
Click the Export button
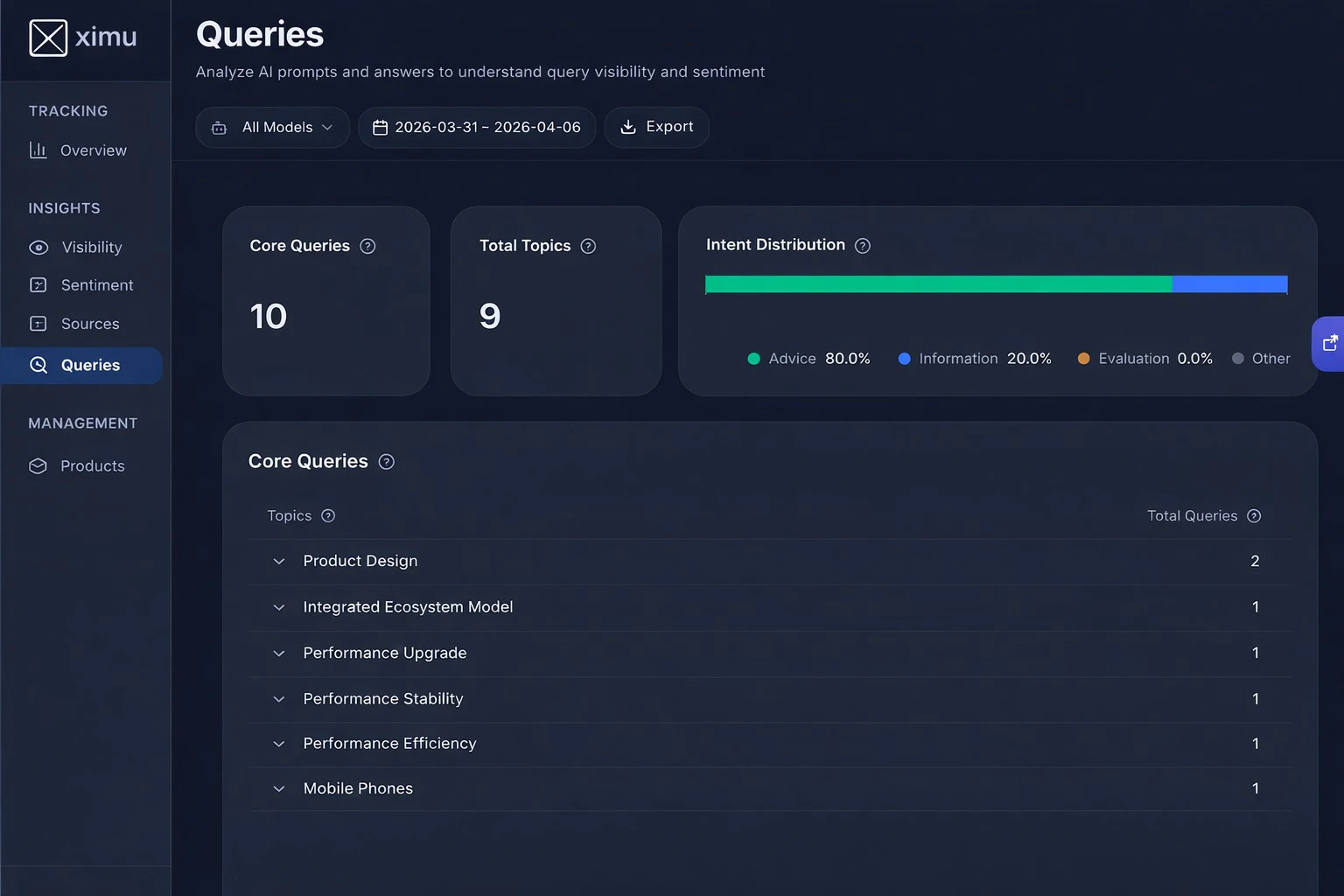[656, 128]
